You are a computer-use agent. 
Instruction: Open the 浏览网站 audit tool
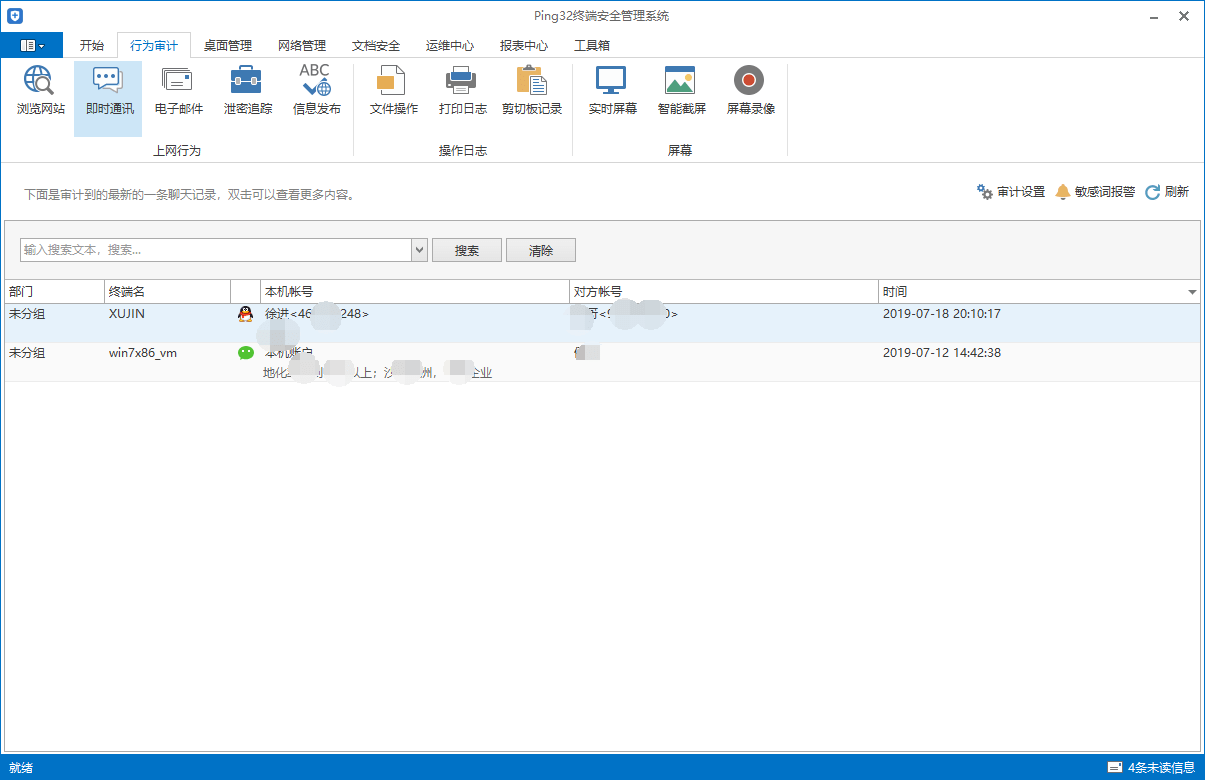point(41,91)
